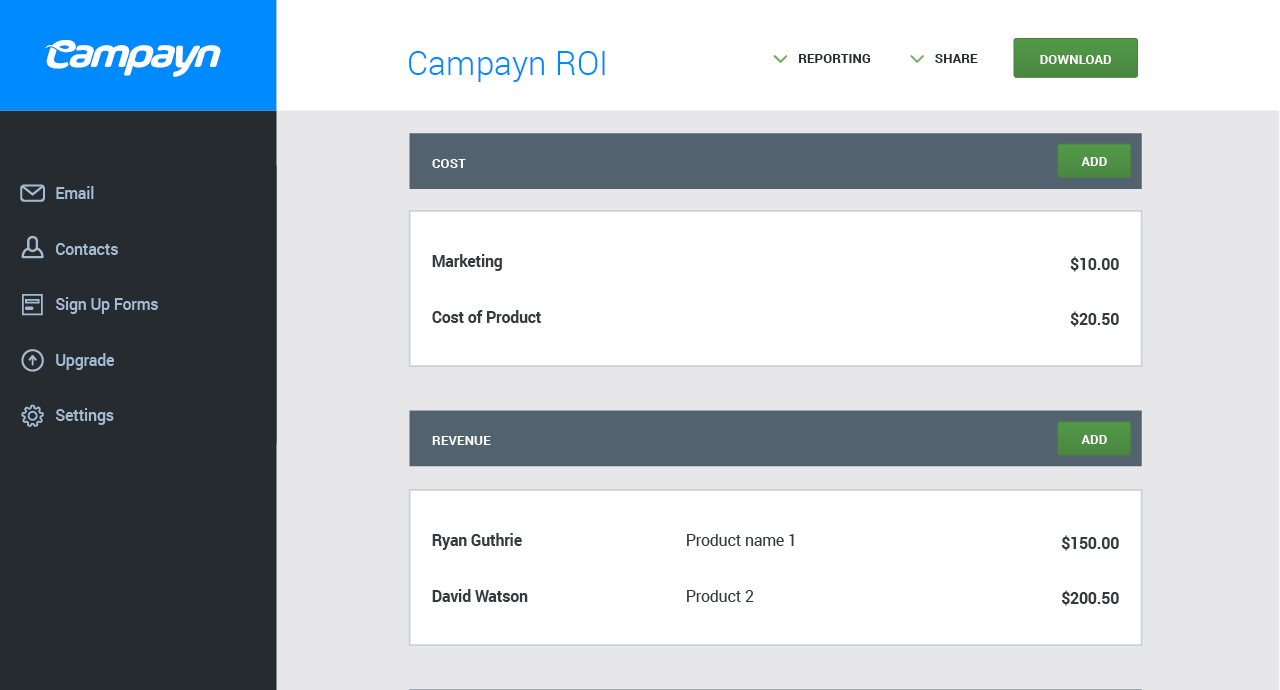Viewport: 1280px width, 690px height.
Task: Click the $150.00 revenue amount
Action: point(1090,544)
